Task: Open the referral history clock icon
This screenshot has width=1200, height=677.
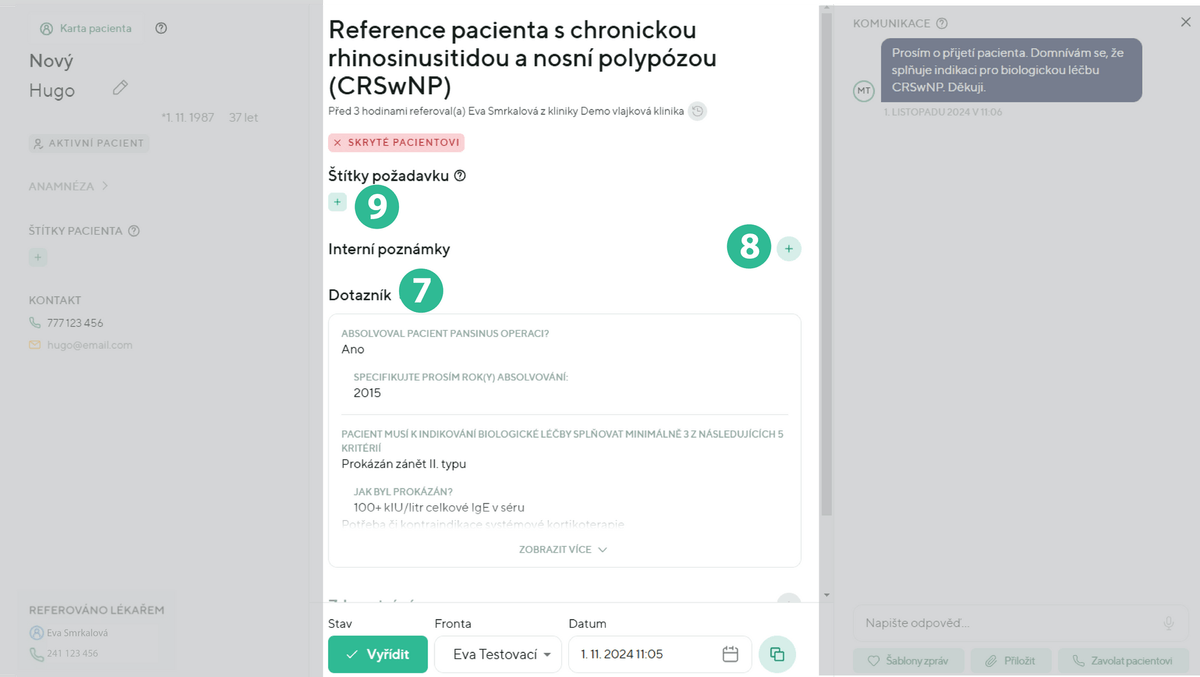Action: (698, 111)
